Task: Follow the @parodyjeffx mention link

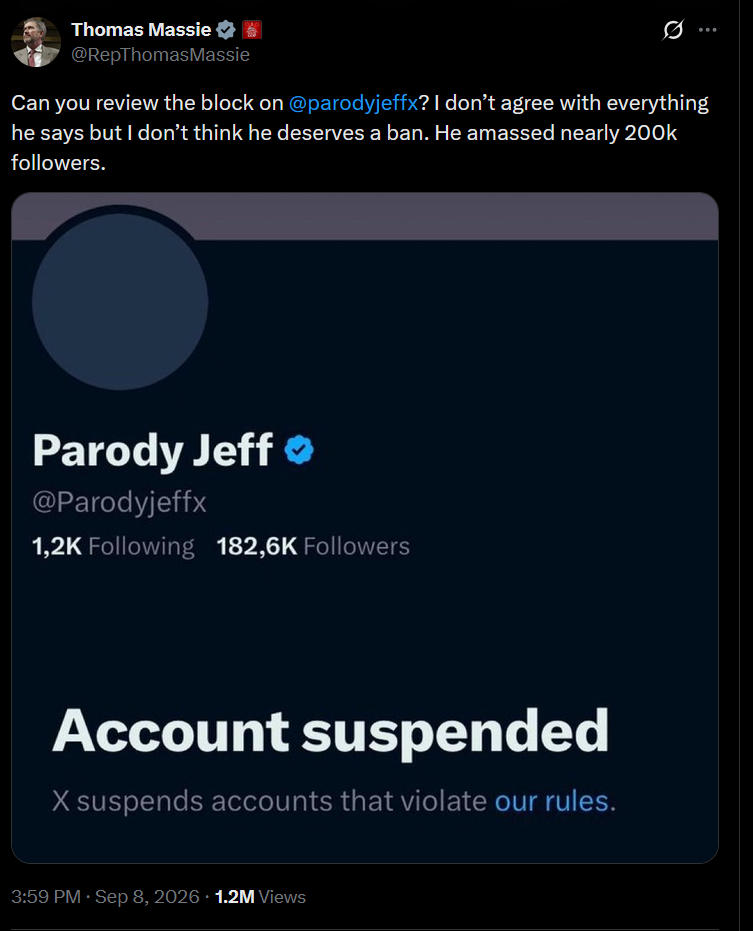Action: point(353,103)
